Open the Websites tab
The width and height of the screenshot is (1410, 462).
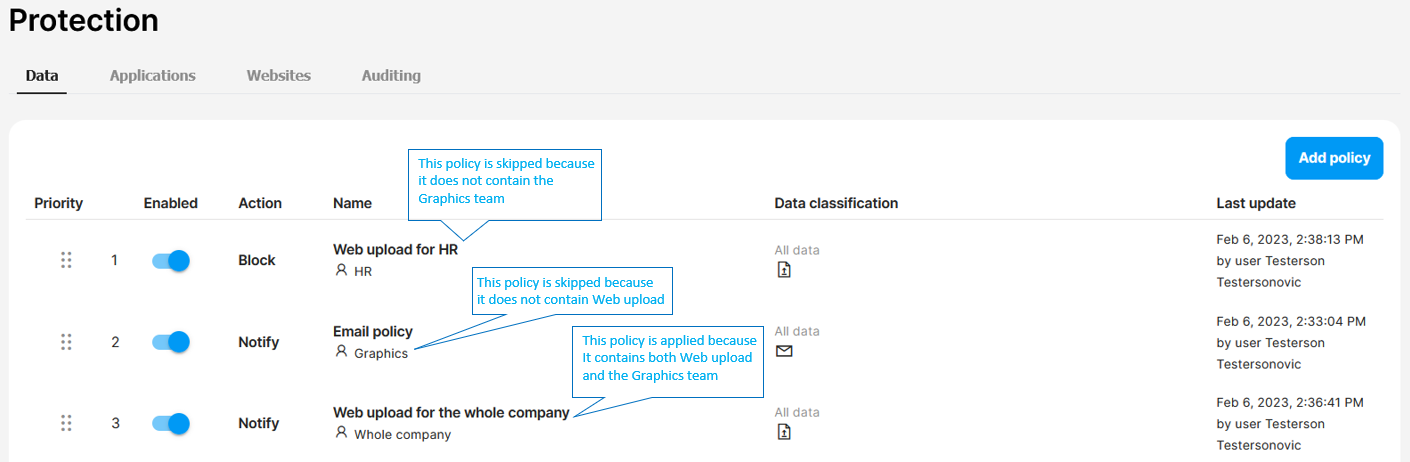[279, 76]
